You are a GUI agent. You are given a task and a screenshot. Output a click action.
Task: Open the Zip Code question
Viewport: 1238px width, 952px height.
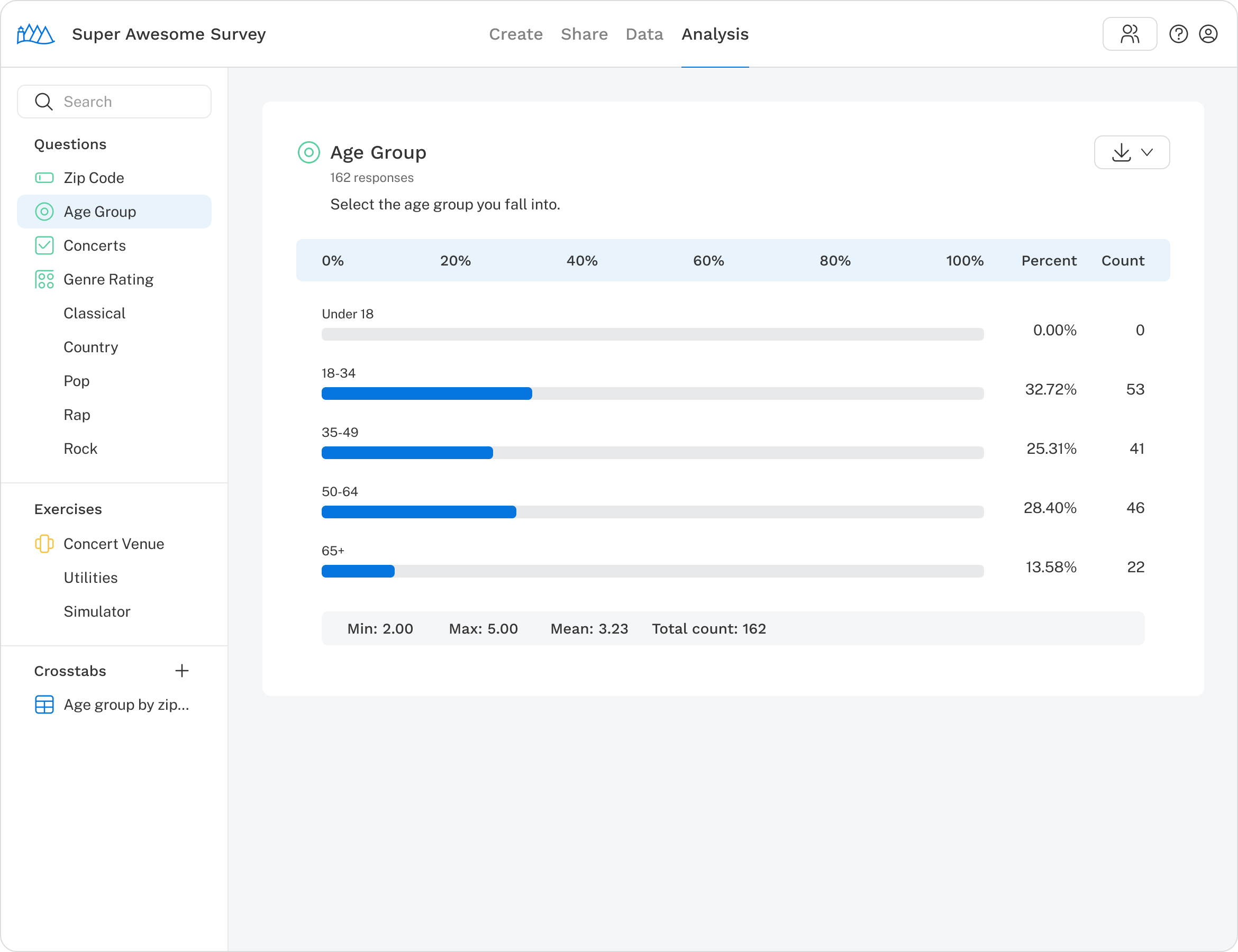pos(114,178)
